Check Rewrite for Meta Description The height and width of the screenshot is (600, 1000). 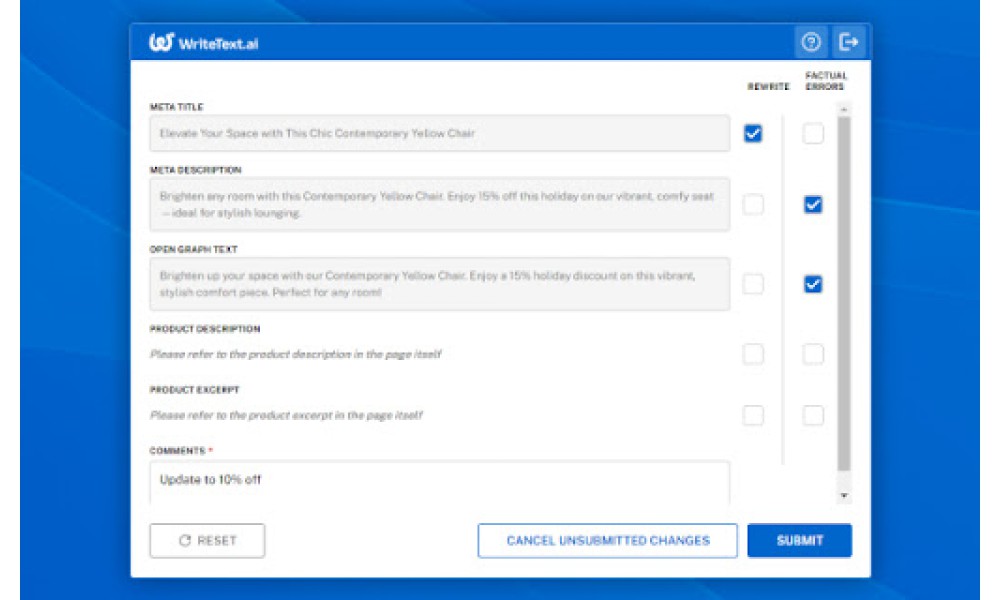pyautogui.click(x=753, y=205)
